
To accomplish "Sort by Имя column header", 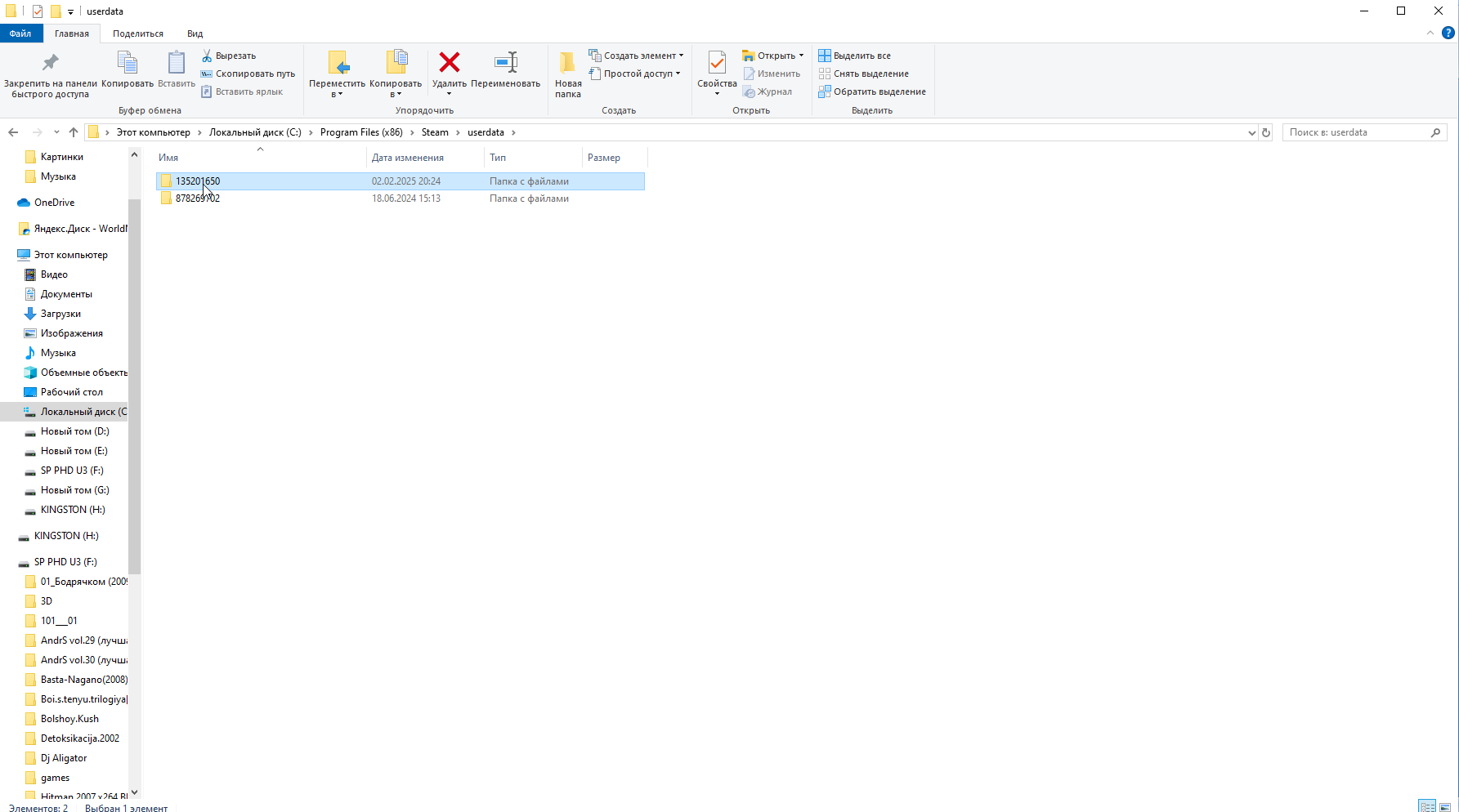I will (x=261, y=158).
